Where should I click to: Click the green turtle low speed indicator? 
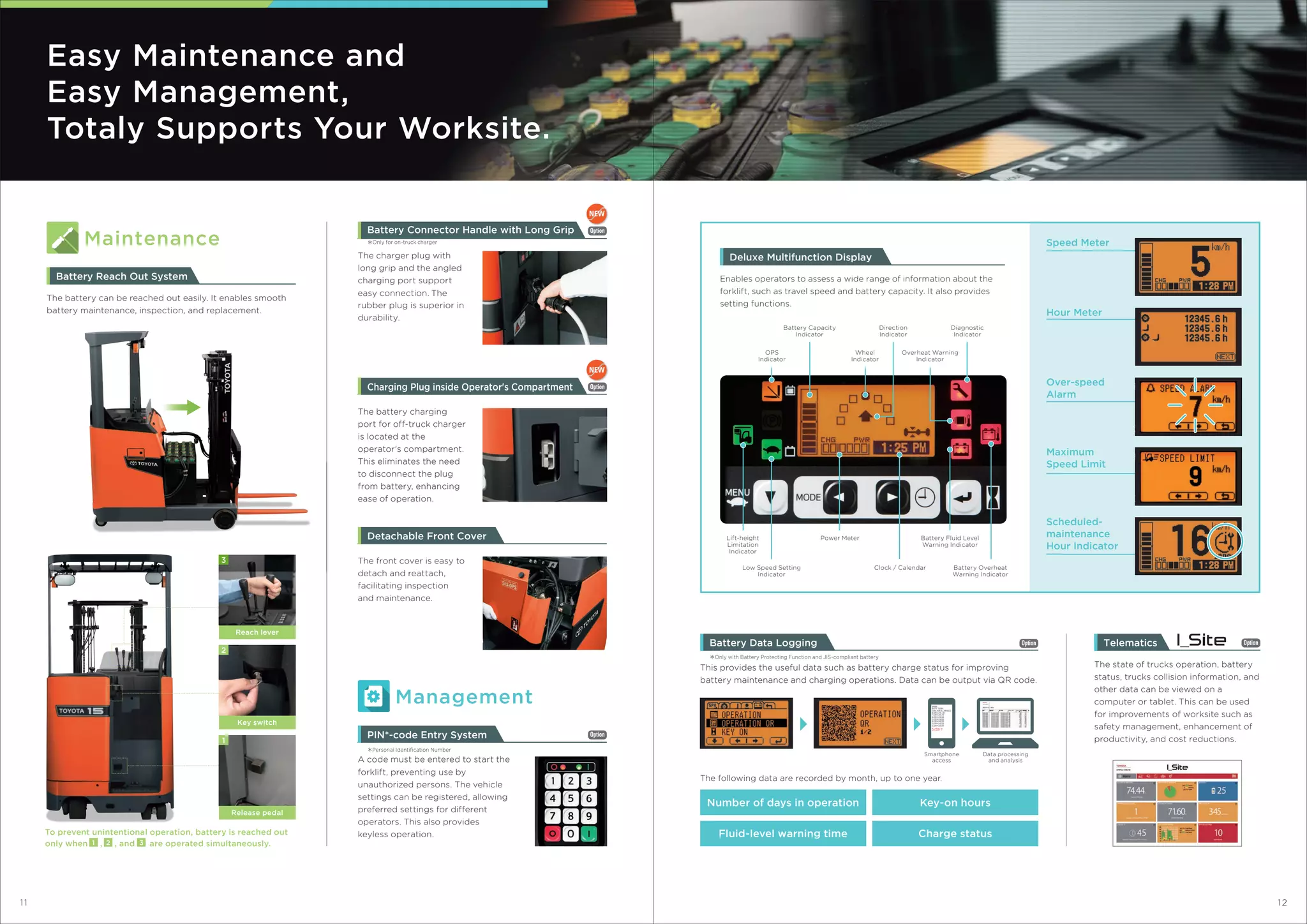772,450
